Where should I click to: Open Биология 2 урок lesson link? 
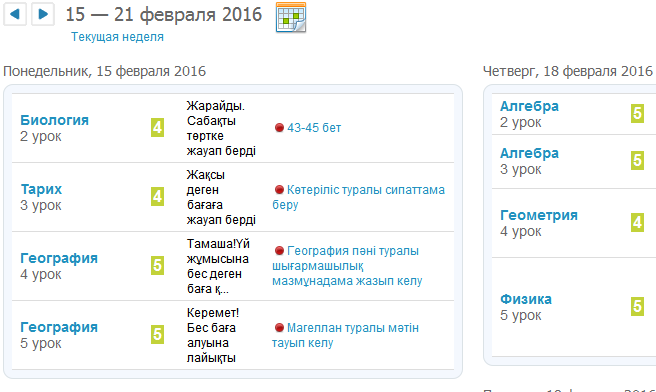(54, 120)
